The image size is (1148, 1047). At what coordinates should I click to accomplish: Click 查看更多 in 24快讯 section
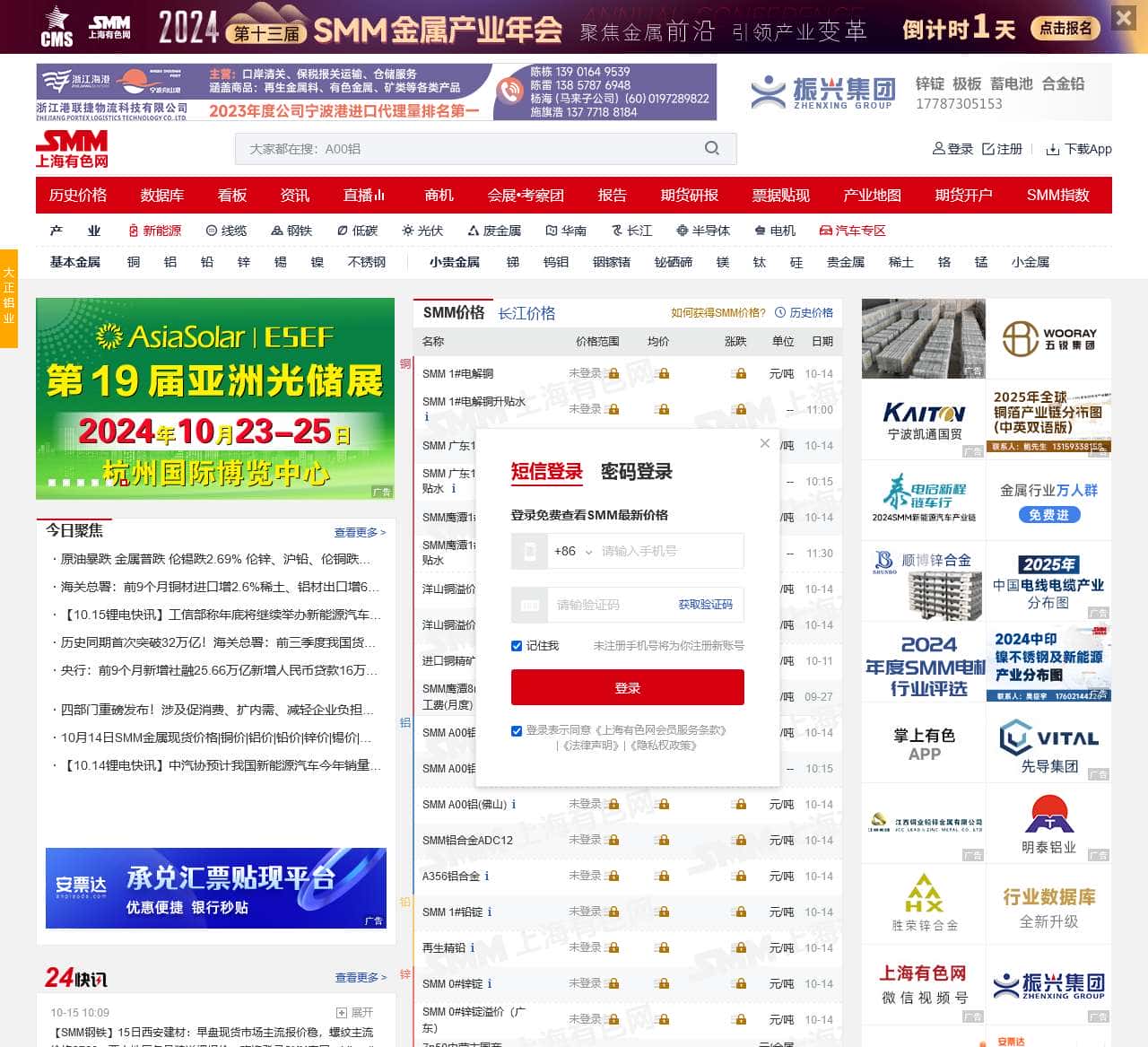click(361, 977)
